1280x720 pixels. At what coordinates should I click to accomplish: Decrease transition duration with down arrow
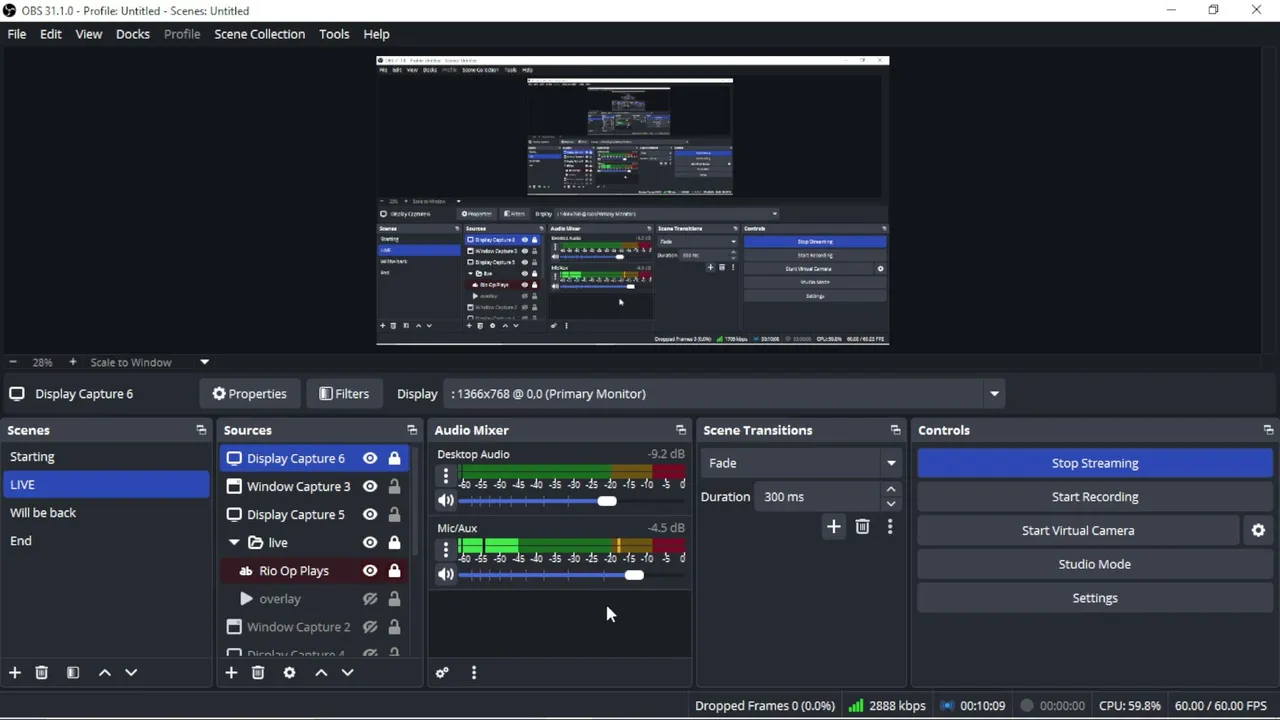[891, 504]
